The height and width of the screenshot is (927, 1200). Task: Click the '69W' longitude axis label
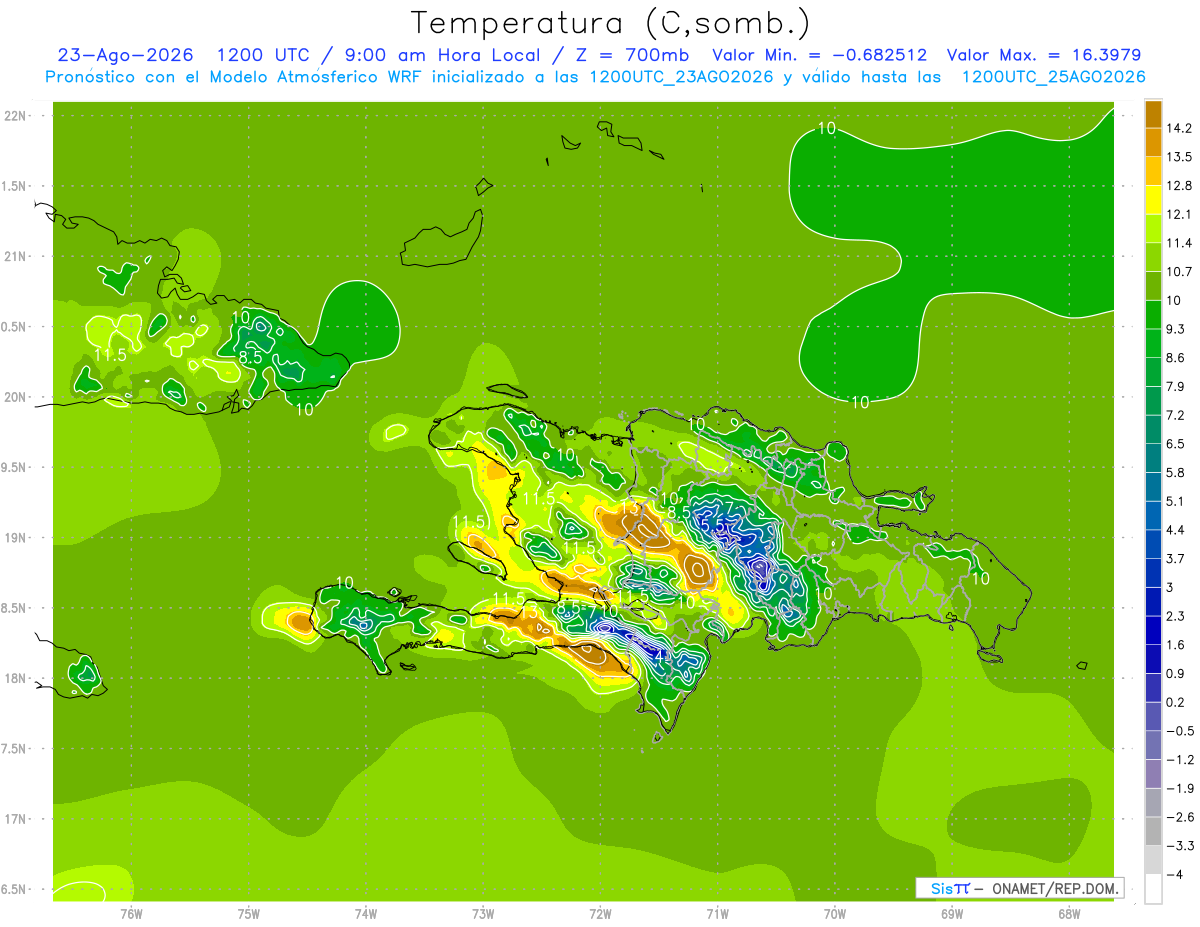(952, 913)
